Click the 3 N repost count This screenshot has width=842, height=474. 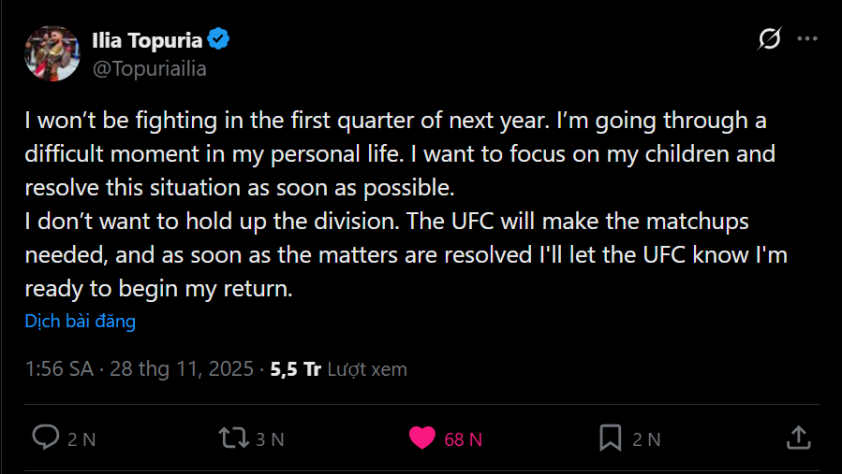[x=269, y=439]
